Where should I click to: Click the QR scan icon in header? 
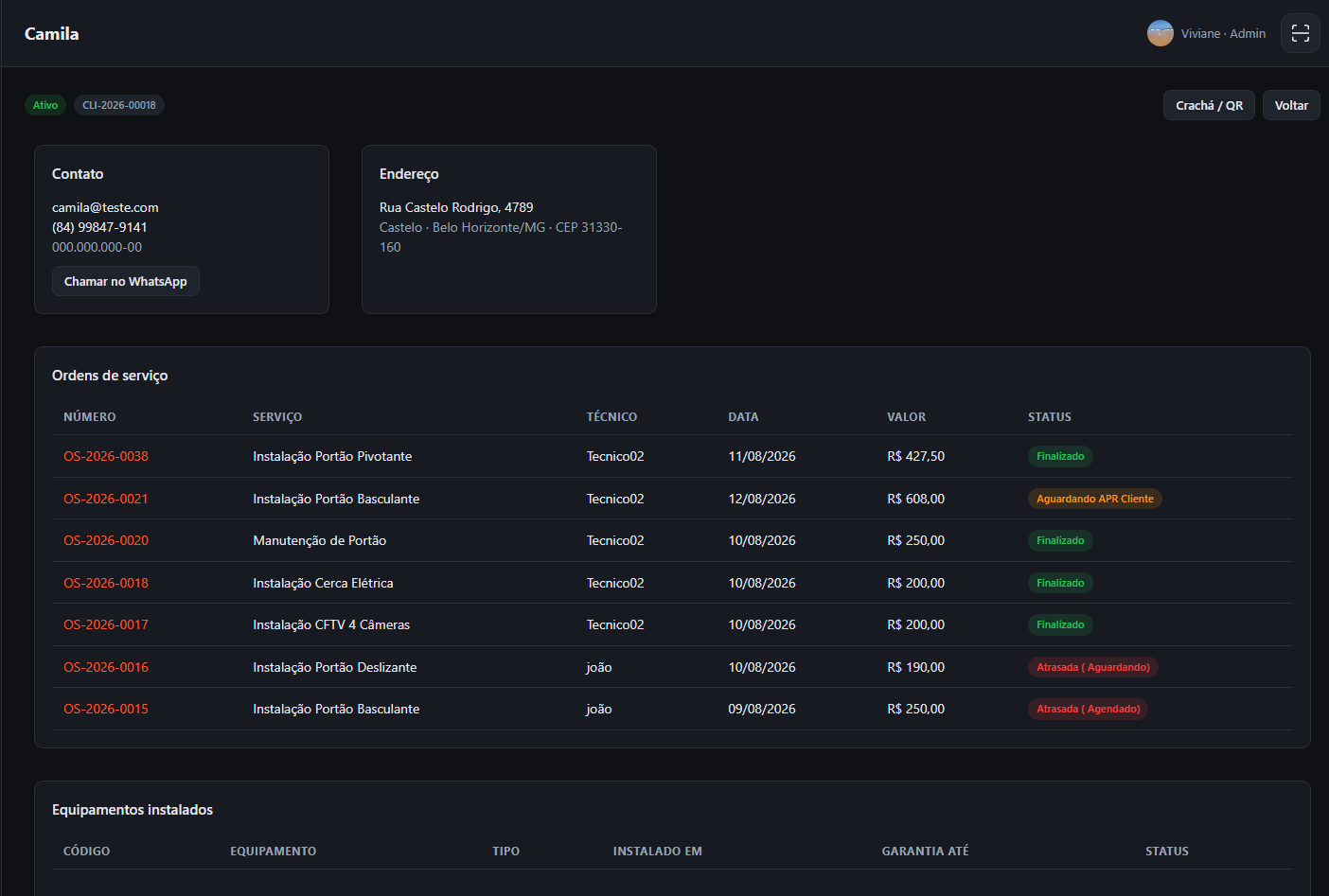pyautogui.click(x=1300, y=33)
